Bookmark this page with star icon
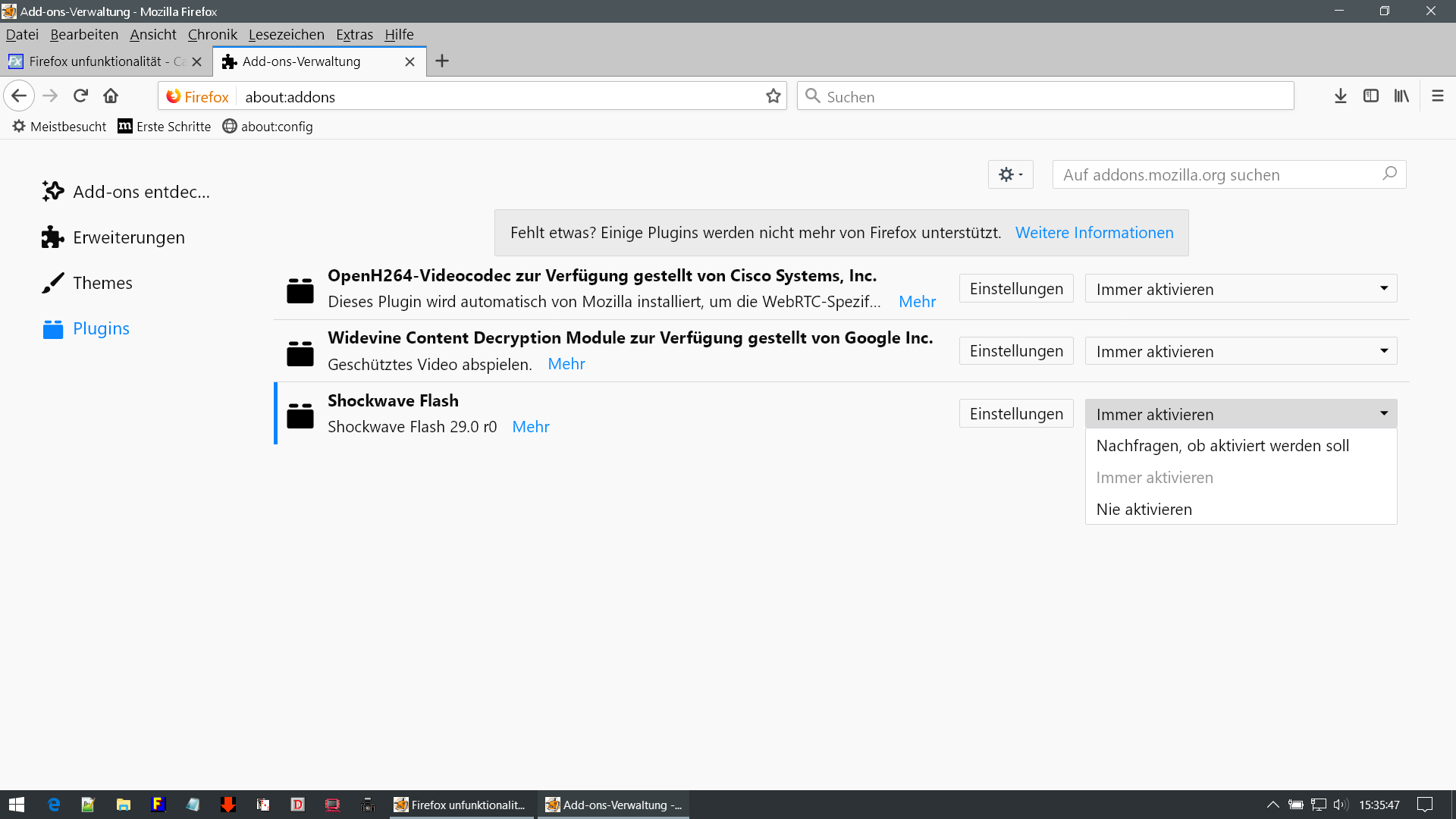Image resolution: width=1456 pixels, height=819 pixels. 773,96
